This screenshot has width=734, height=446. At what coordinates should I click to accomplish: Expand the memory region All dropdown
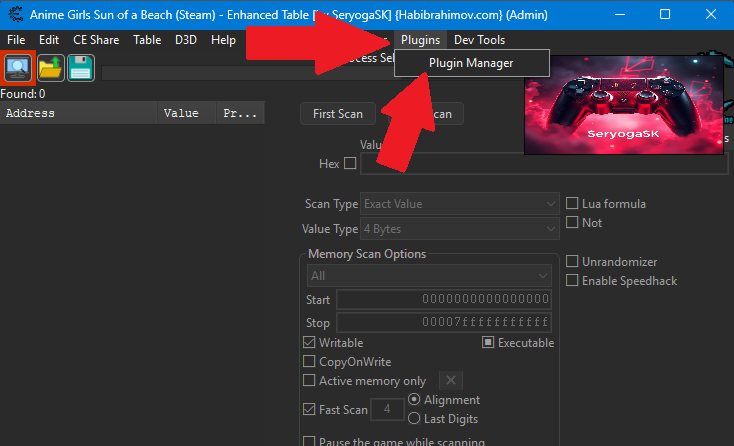point(429,276)
